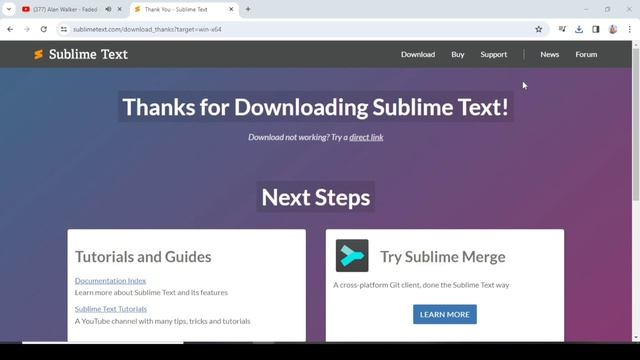Viewport: 640px width, 360px height.
Task: Toggle the browser side panel
Action: pos(596,29)
